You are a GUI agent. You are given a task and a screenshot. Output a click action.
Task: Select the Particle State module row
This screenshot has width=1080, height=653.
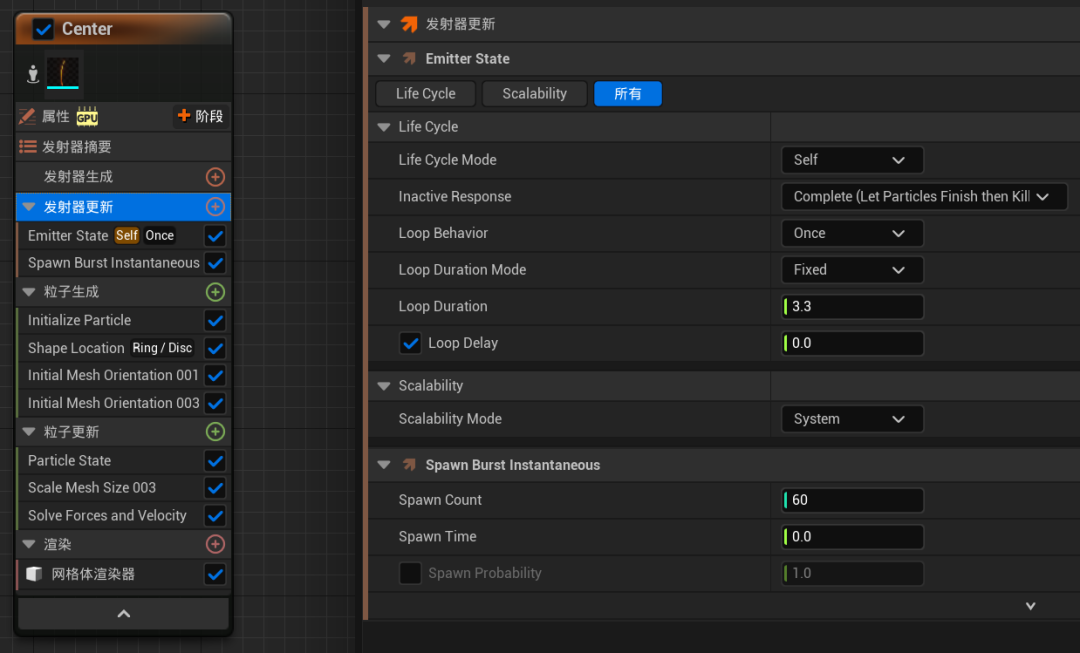point(123,461)
